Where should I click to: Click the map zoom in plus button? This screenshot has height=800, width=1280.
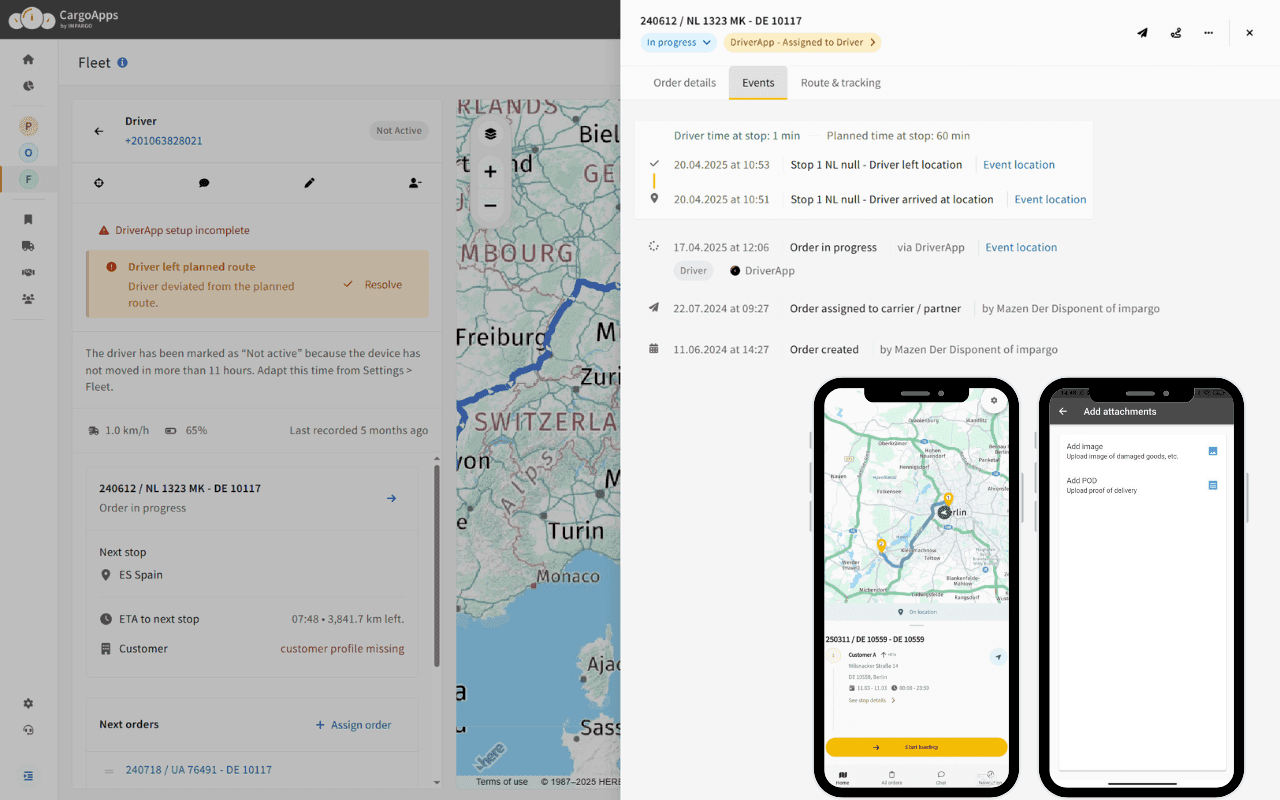tap(490, 171)
